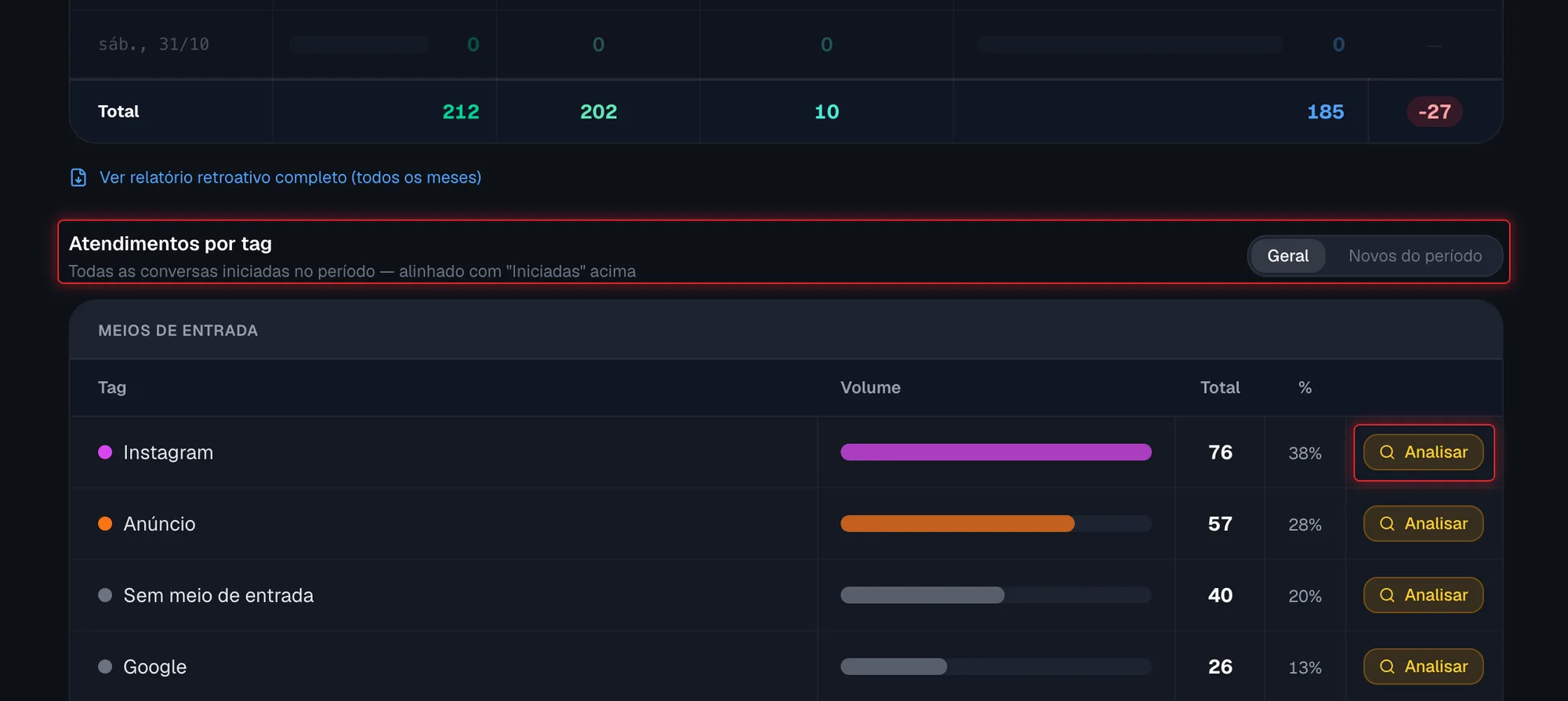
Task: Click the Anúncio percentage 28%
Action: 1305,525
